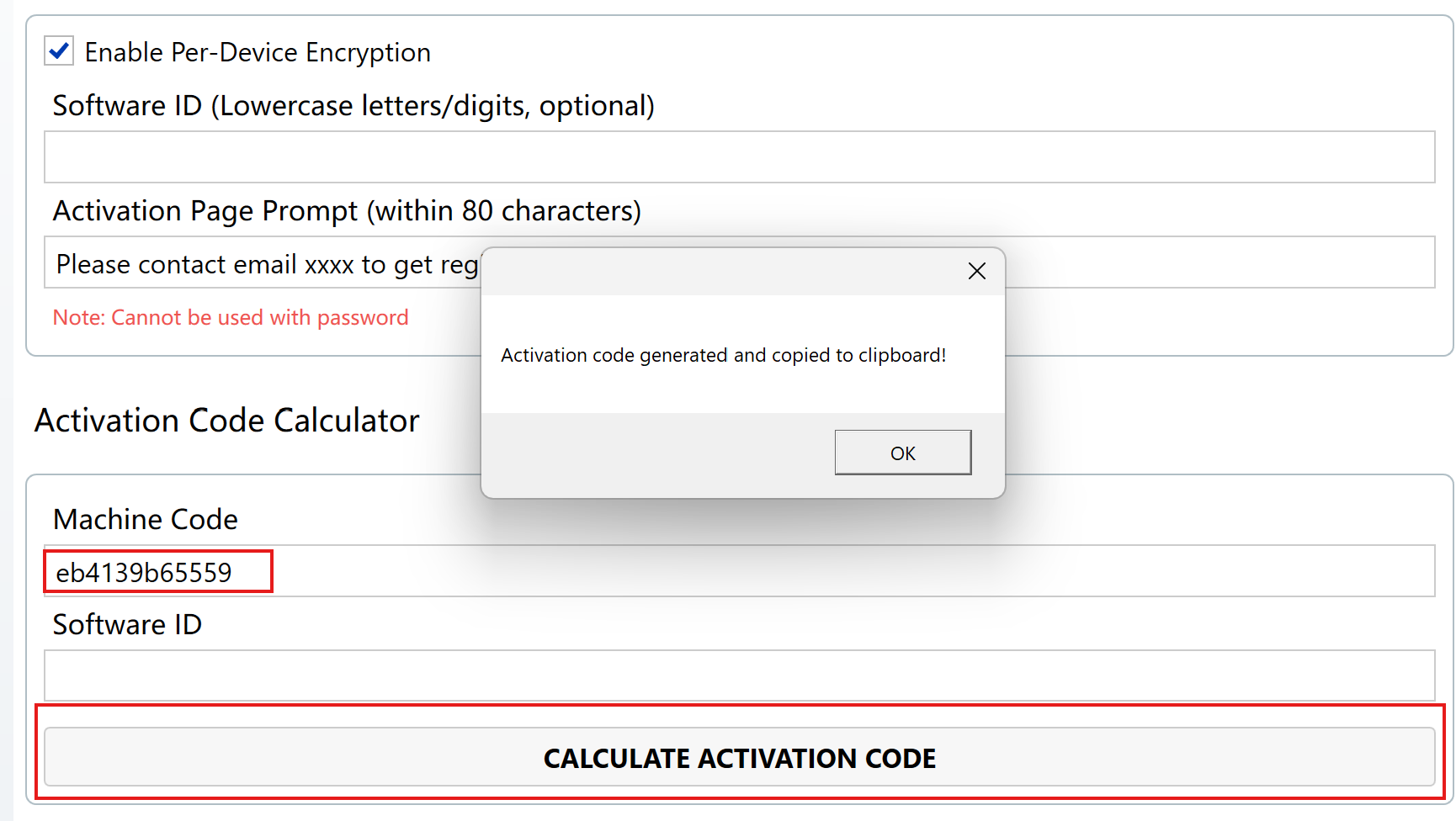The image size is (1456, 821).
Task: Click the red 'Cannot be used with password' note
Action: tap(231, 318)
